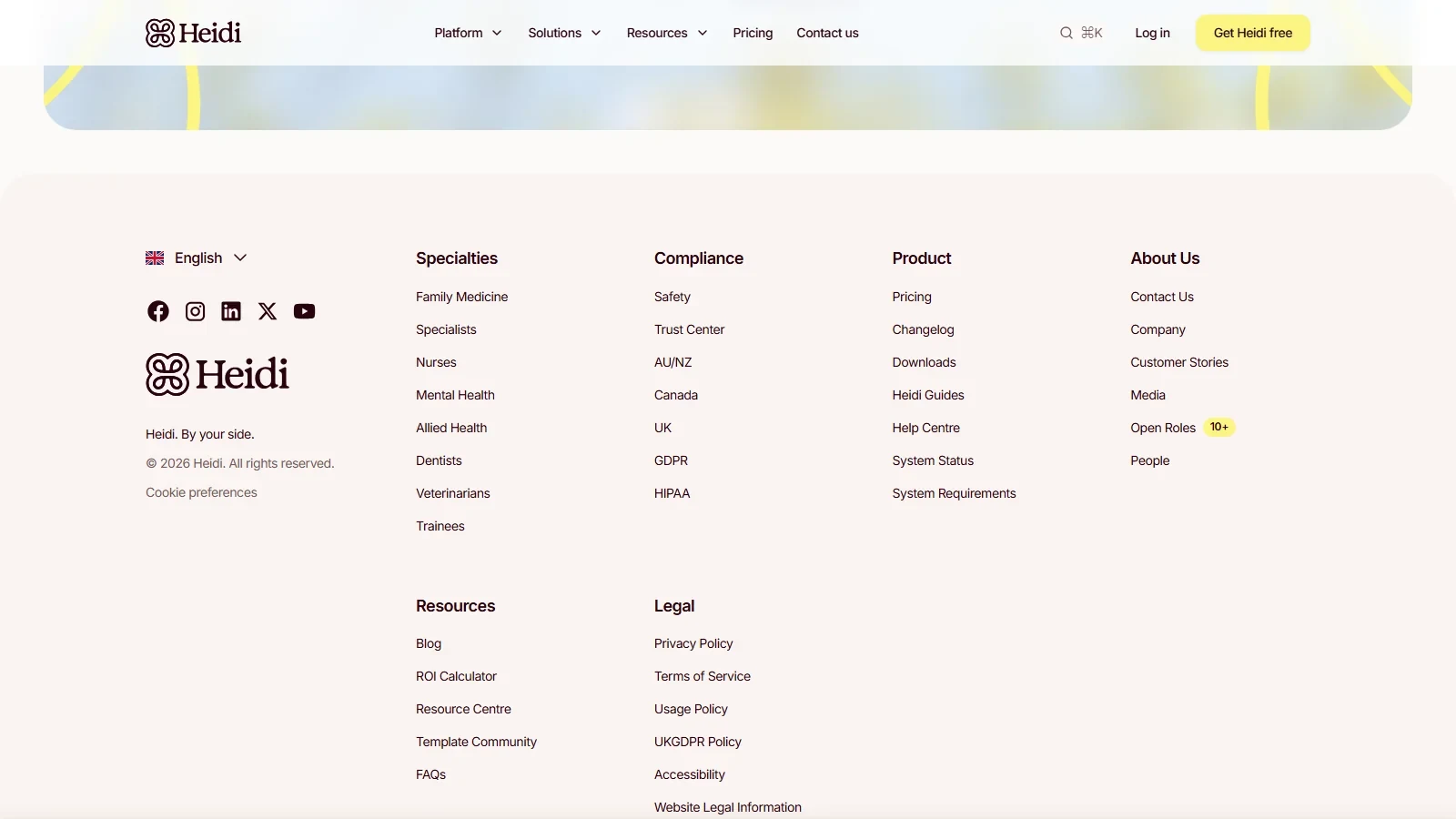Open People link
Screen dimensions: 1456x819
click(x=1149, y=460)
